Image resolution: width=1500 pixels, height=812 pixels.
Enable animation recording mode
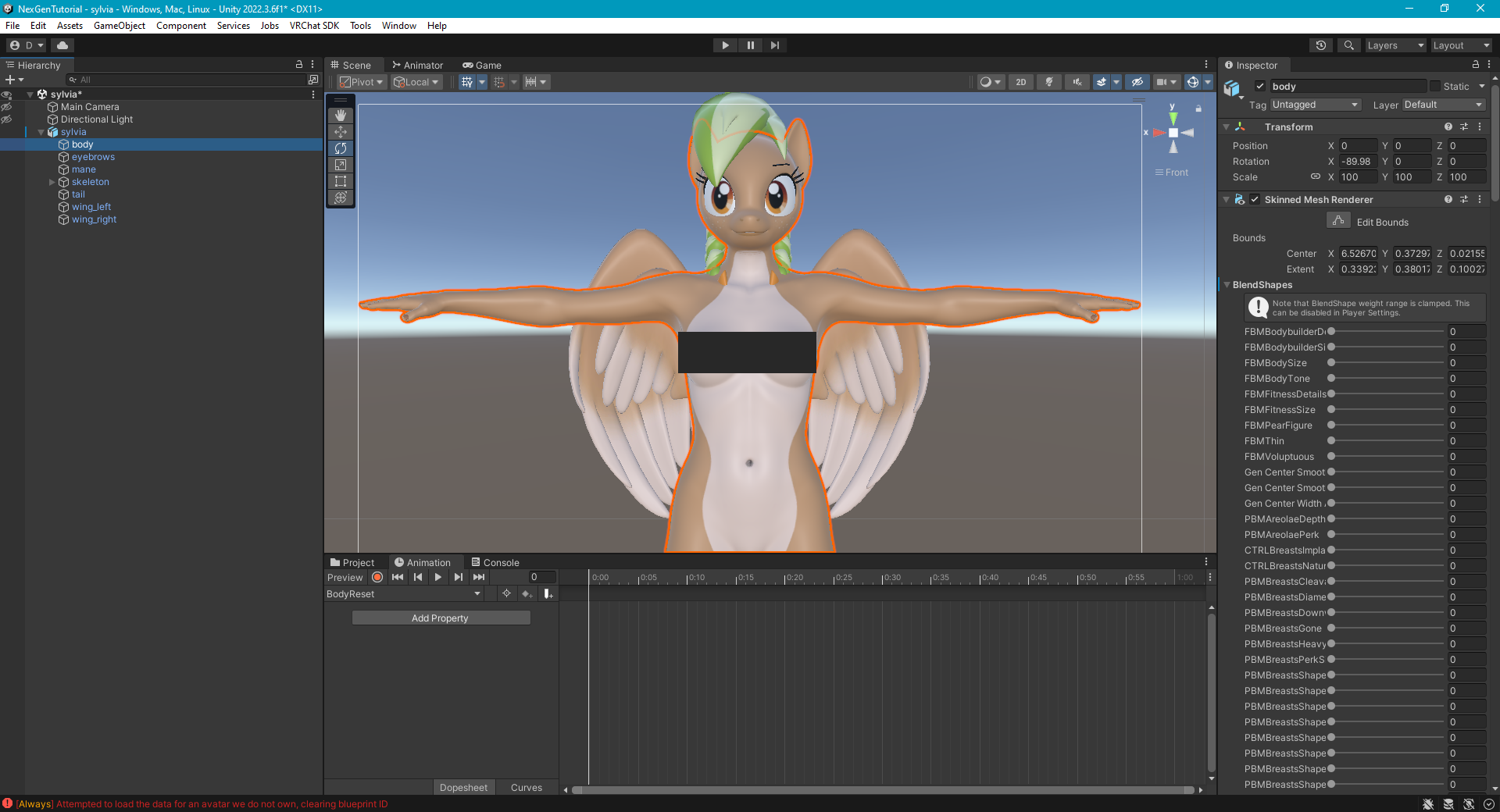pyautogui.click(x=377, y=577)
